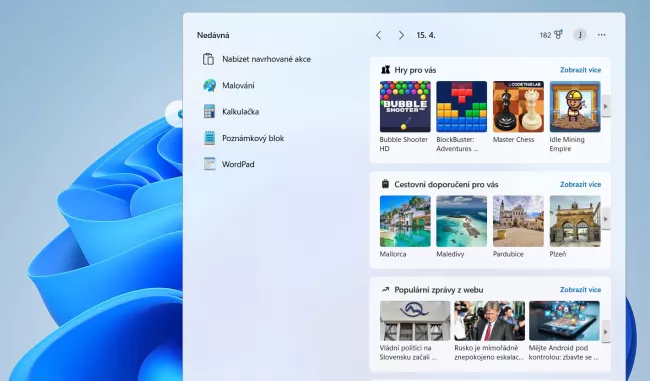Go to next day with right chevron
The height and width of the screenshot is (381, 650).
(401, 35)
